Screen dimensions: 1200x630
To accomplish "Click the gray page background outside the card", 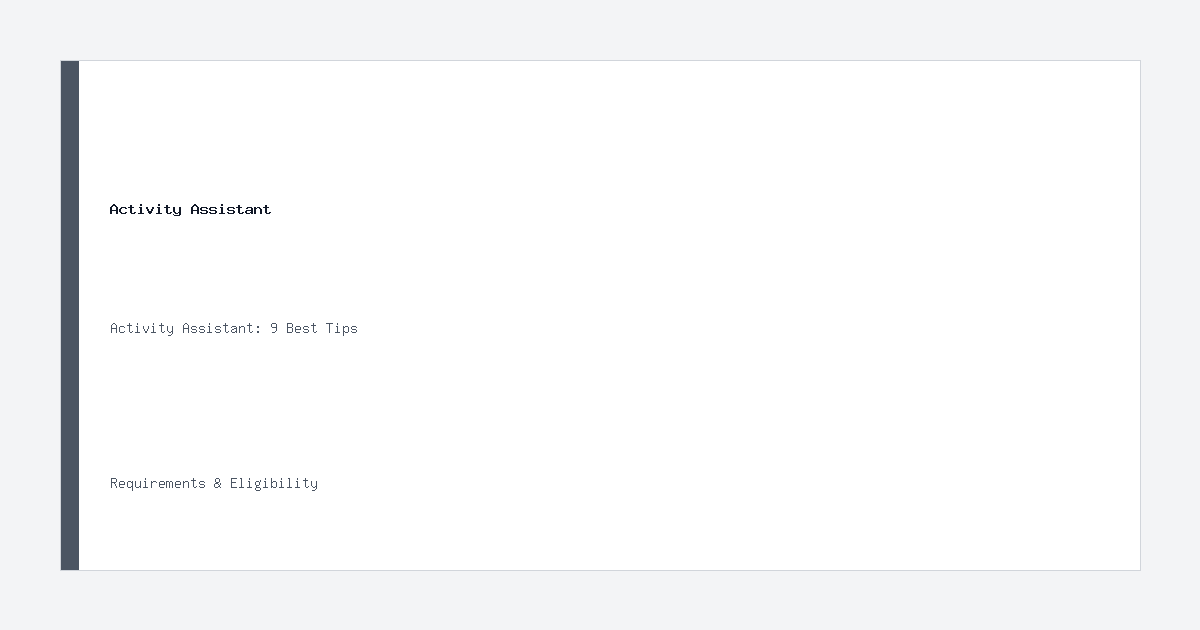I will pyautogui.click(x=600, y=30).
